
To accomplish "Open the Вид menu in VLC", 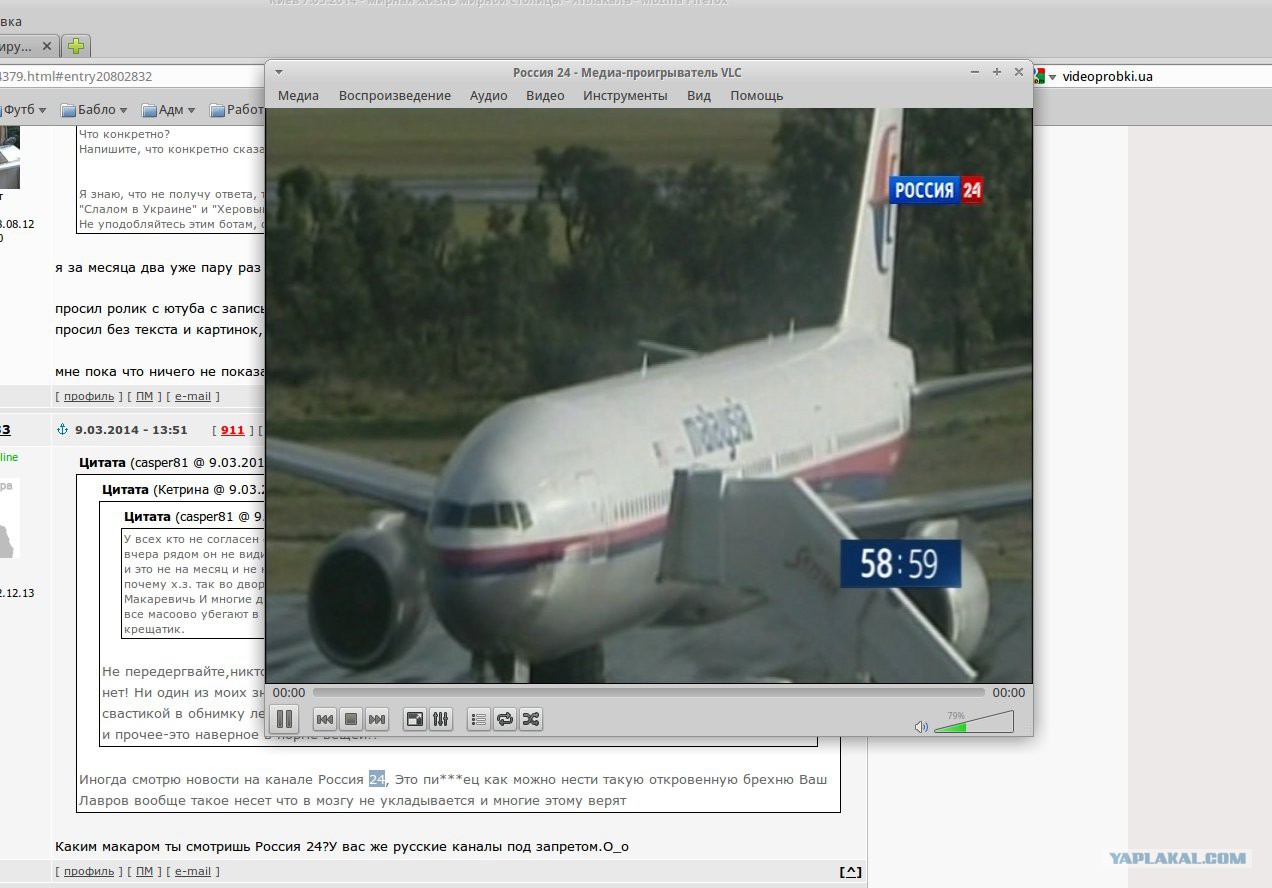I will point(699,96).
